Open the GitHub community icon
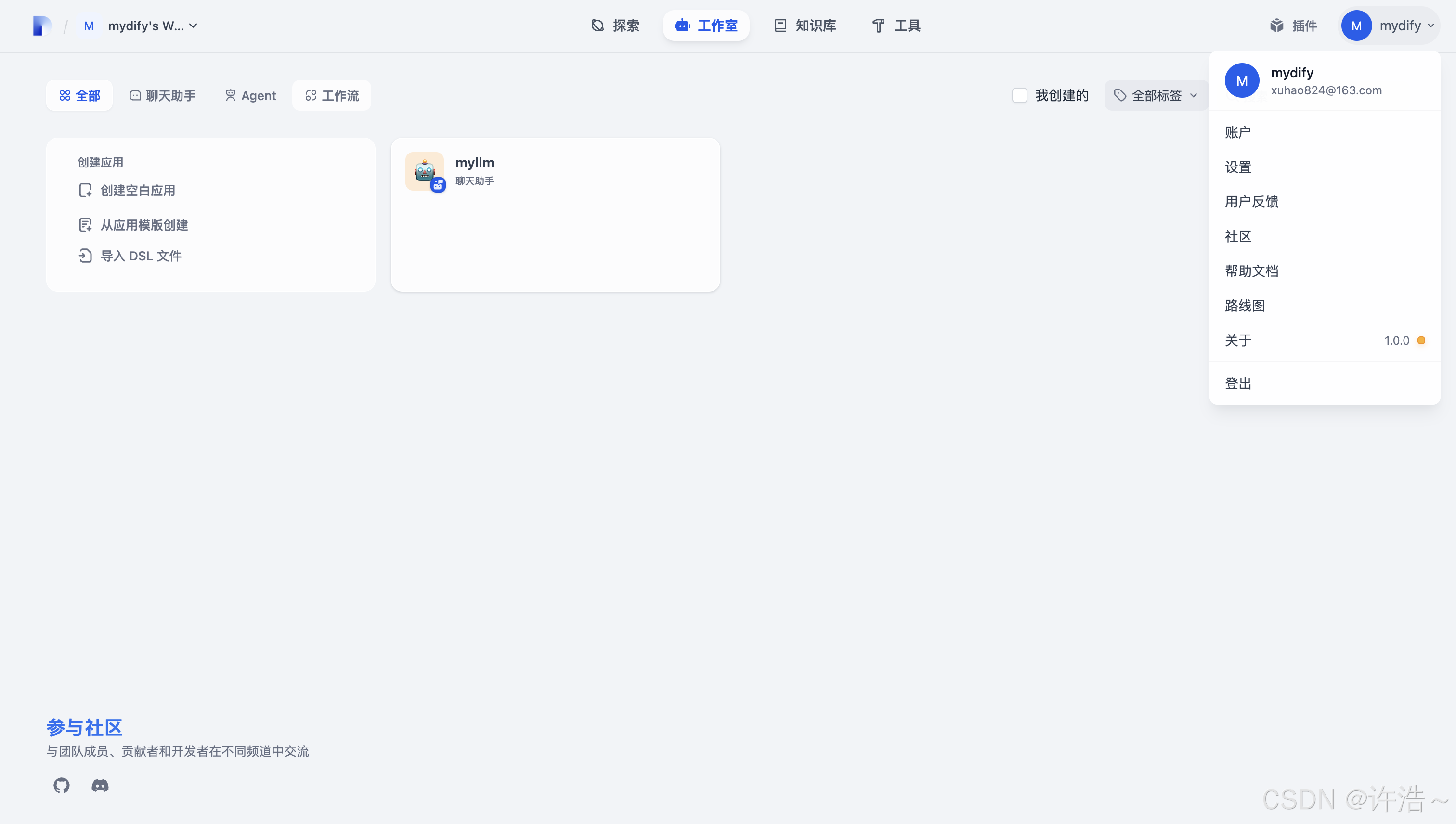The width and height of the screenshot is (1456, 824). [62, 785]
